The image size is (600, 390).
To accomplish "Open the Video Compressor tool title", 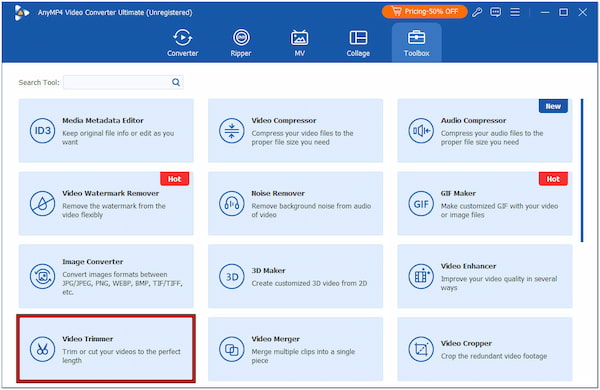I will [284, 121].
